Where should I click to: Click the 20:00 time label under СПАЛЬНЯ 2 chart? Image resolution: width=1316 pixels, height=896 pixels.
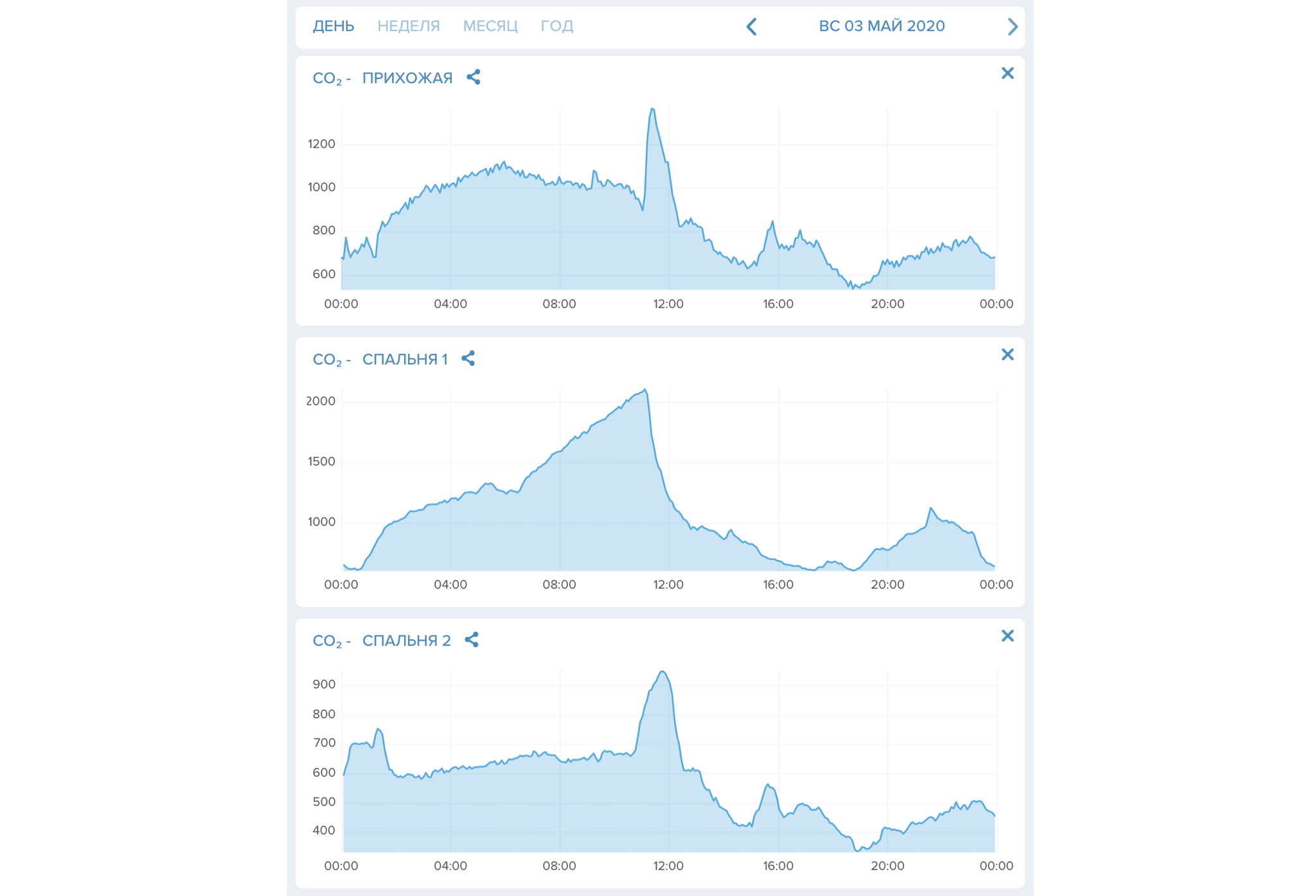click(887, 866)
